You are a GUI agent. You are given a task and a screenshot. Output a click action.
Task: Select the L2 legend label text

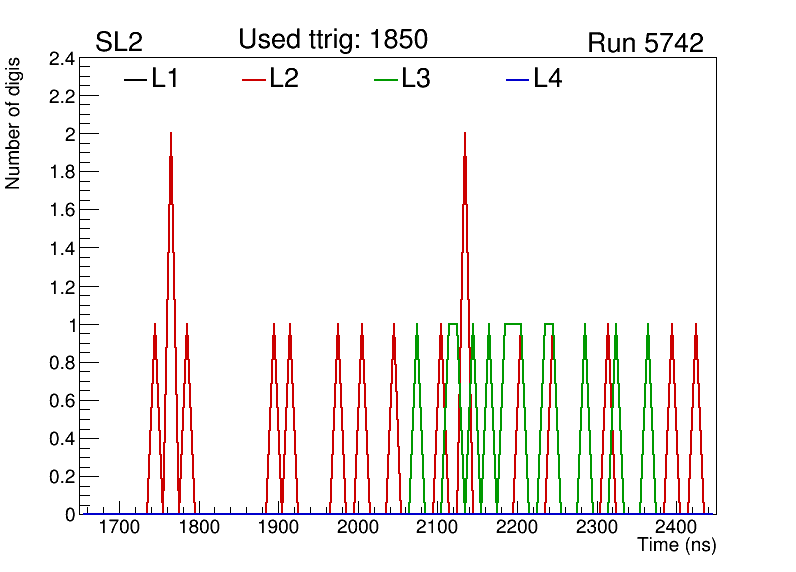[284, 79]
